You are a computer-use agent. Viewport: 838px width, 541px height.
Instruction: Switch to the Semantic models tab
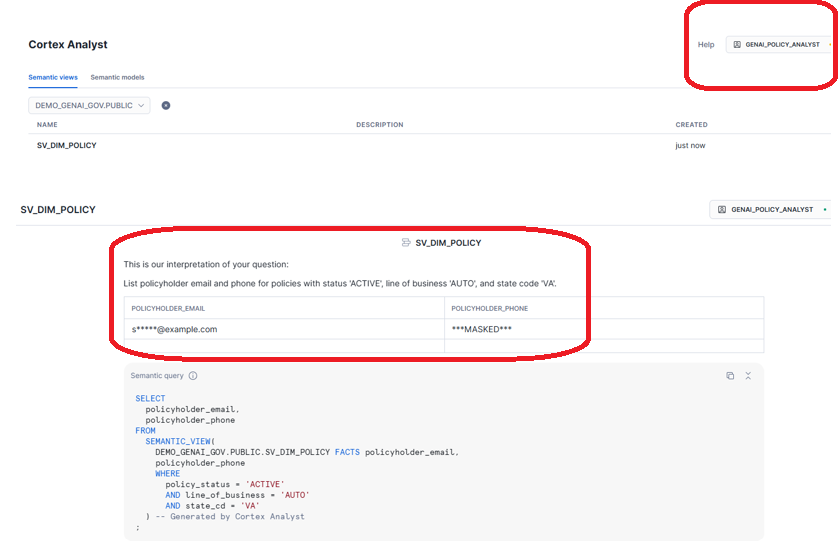117,77
